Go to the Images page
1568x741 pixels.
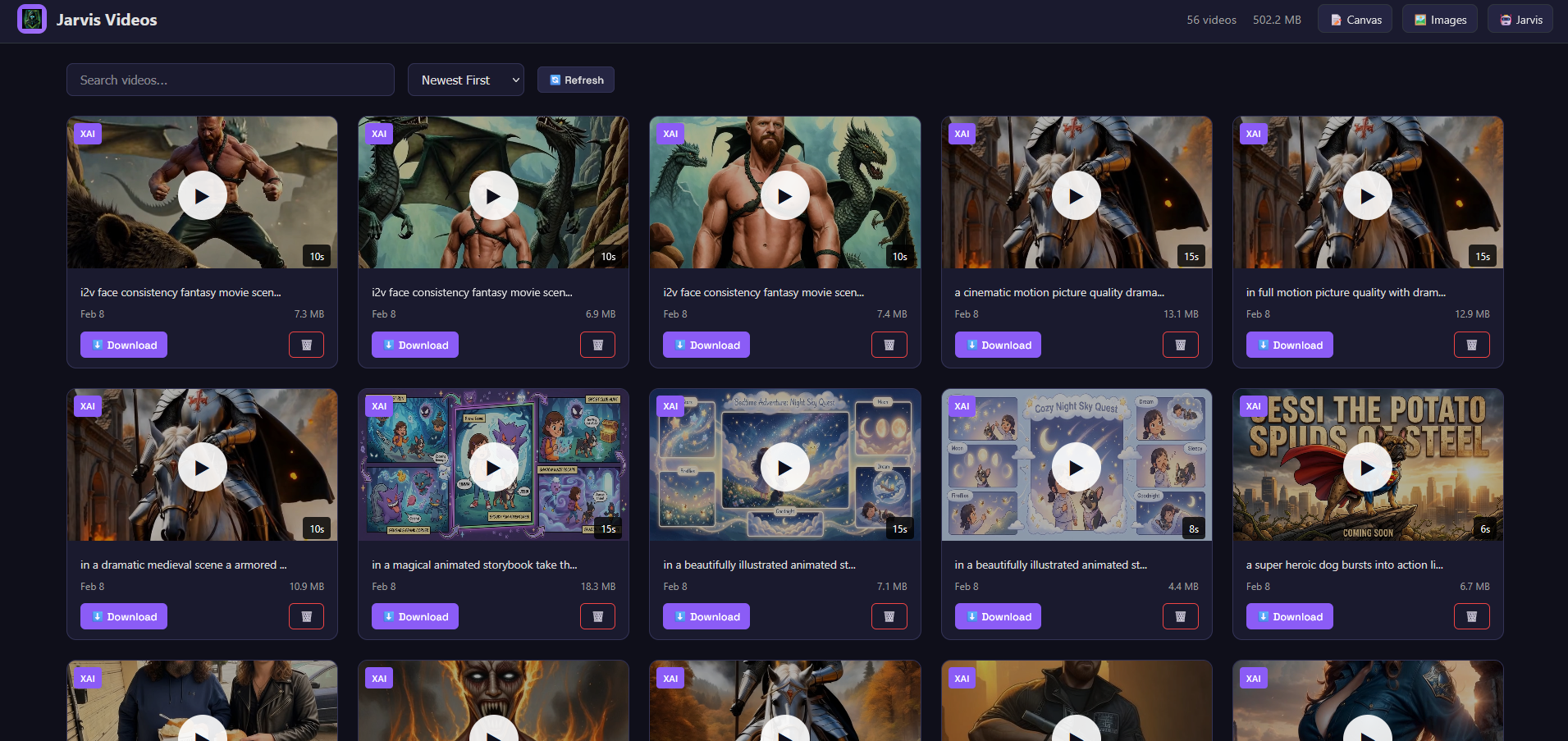(1440, 19)
